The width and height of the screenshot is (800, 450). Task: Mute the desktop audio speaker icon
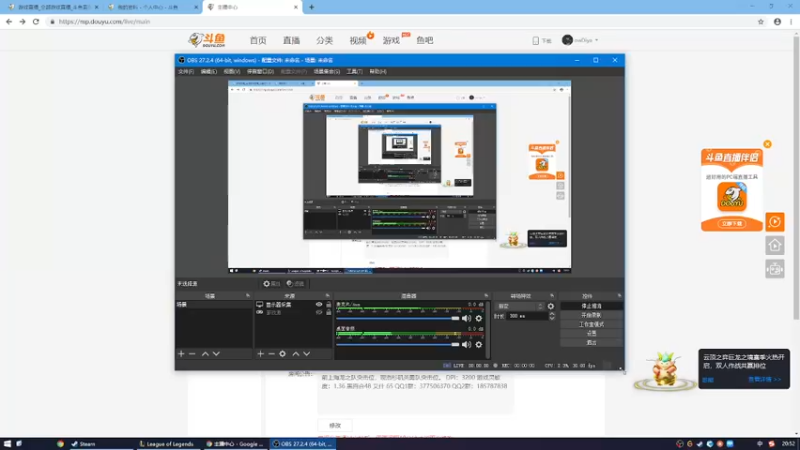(x=466, y=344)
